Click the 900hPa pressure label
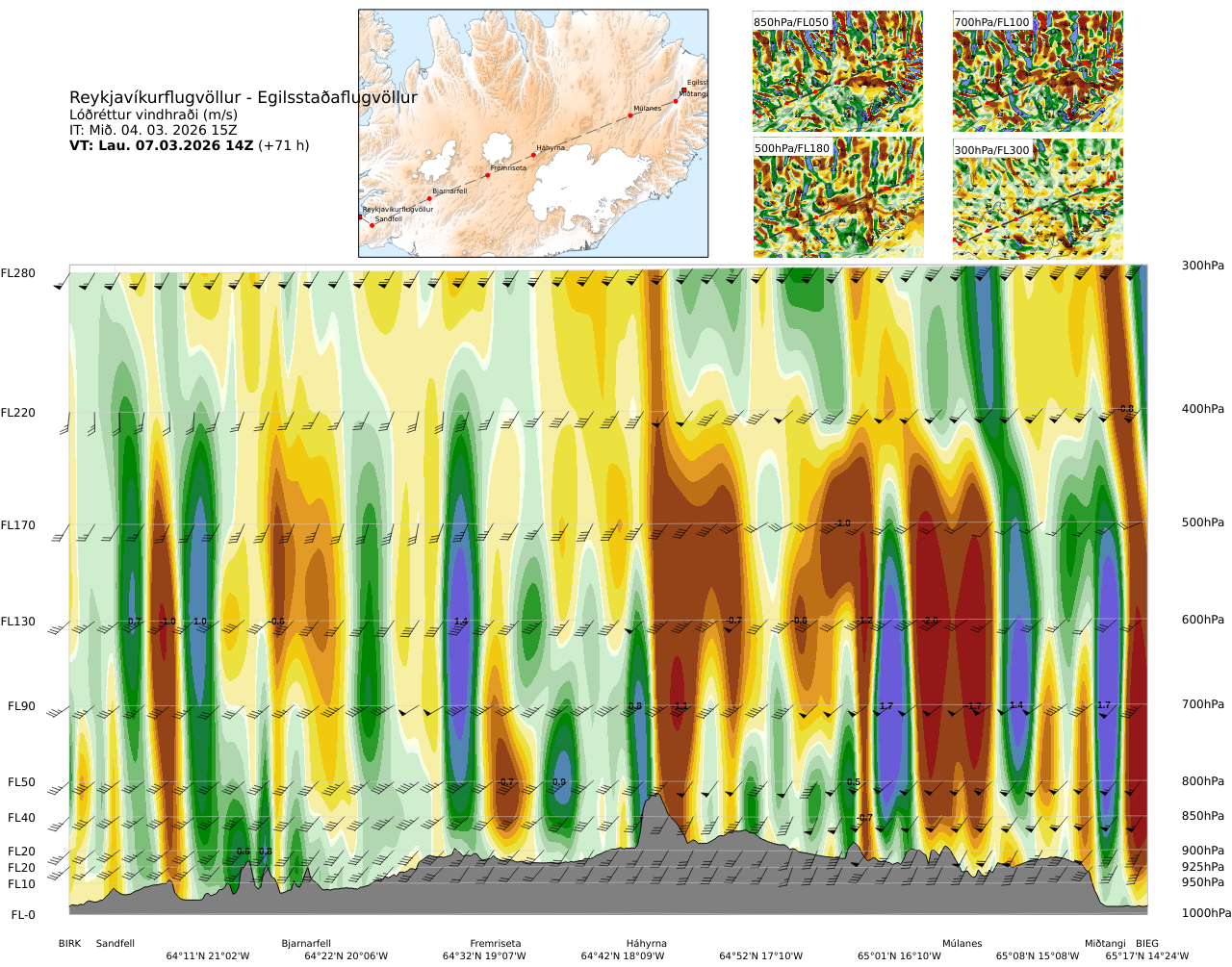Viewport: 1232px width, 967px height. tap(1203, 851)
